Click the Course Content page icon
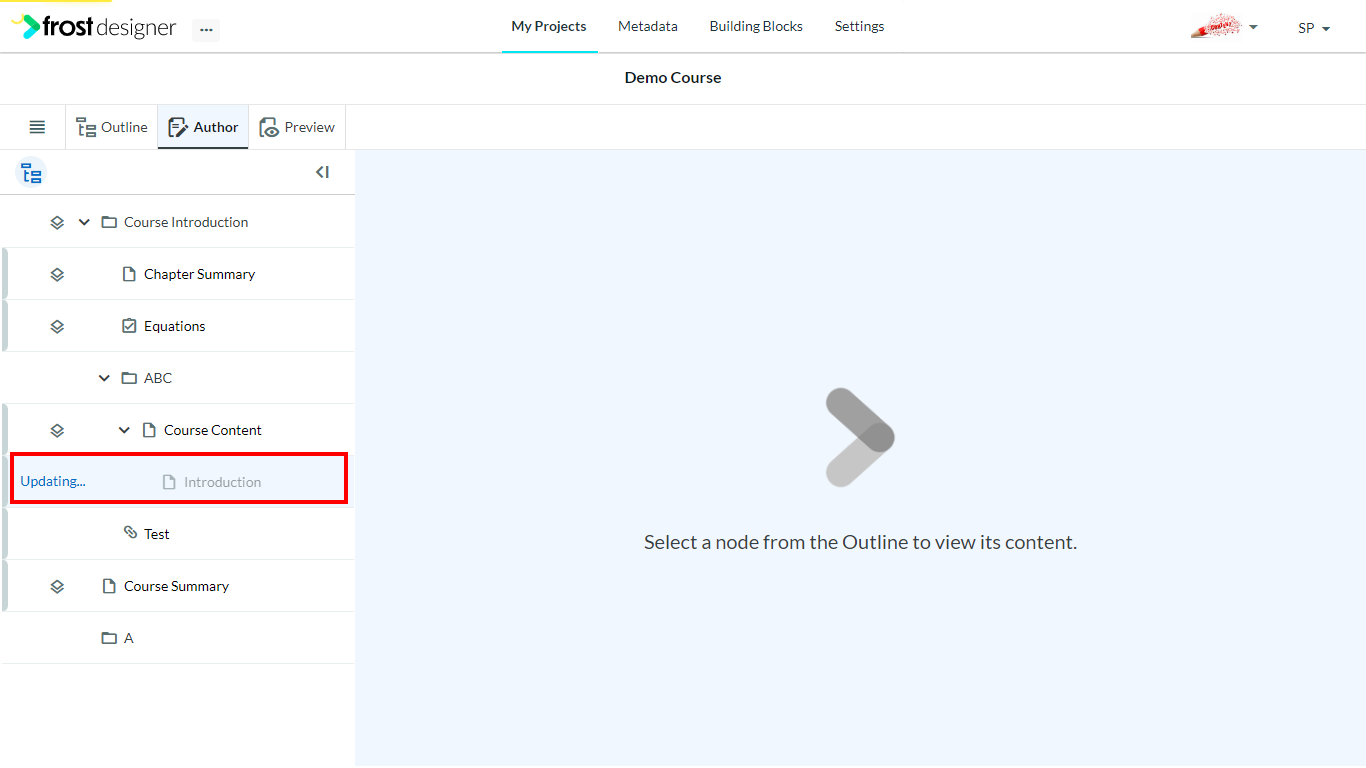Screen dimensions: 1366x768 (x=149, y=430)
